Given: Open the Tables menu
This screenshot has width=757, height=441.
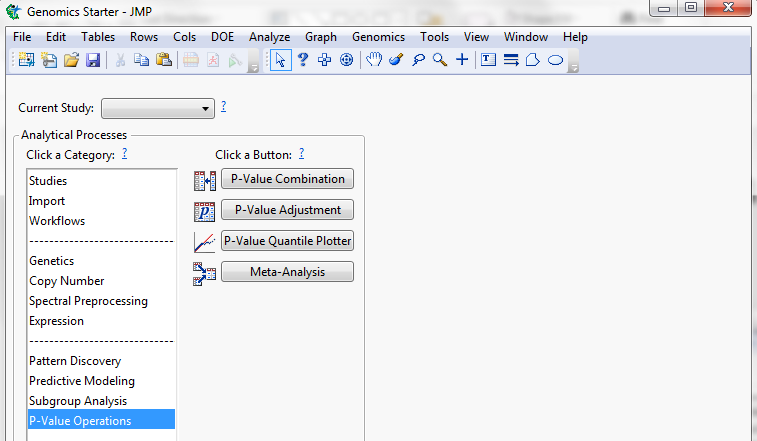Looking at the screenshot, I should (98, 37).
